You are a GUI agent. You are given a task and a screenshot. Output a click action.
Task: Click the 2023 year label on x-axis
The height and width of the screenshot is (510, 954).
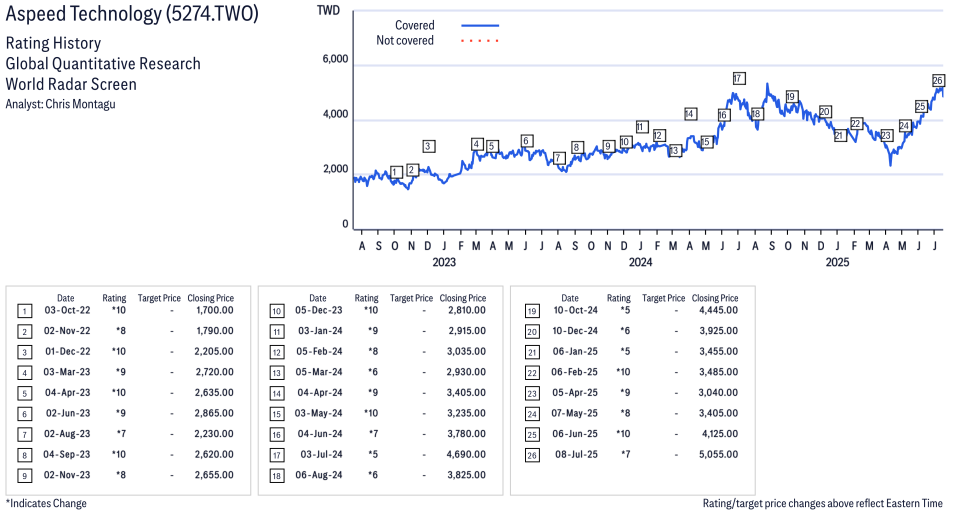pos(444,262)
